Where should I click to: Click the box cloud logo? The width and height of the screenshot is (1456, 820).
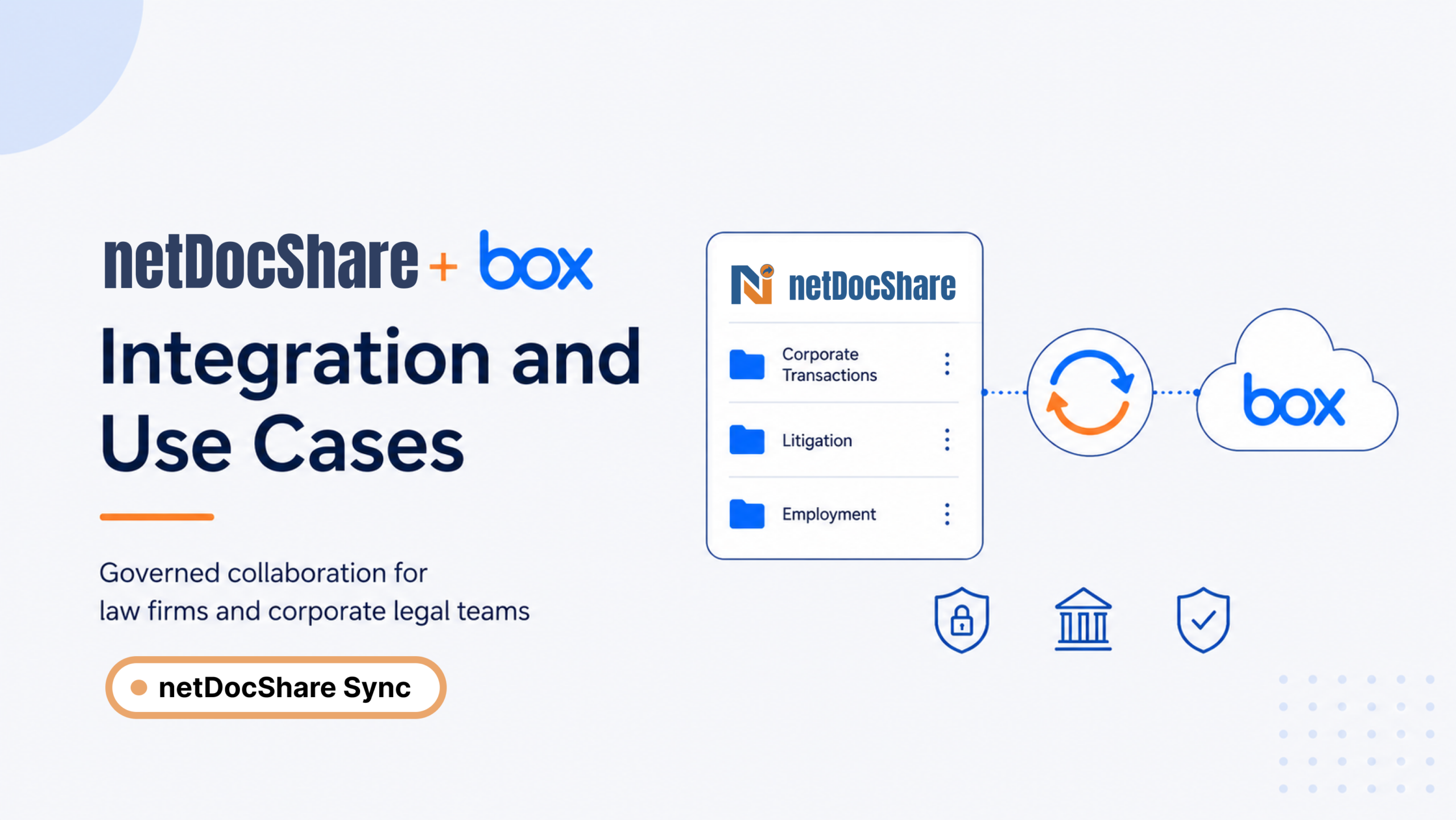pyautogui.click(x=1296, y=380)
